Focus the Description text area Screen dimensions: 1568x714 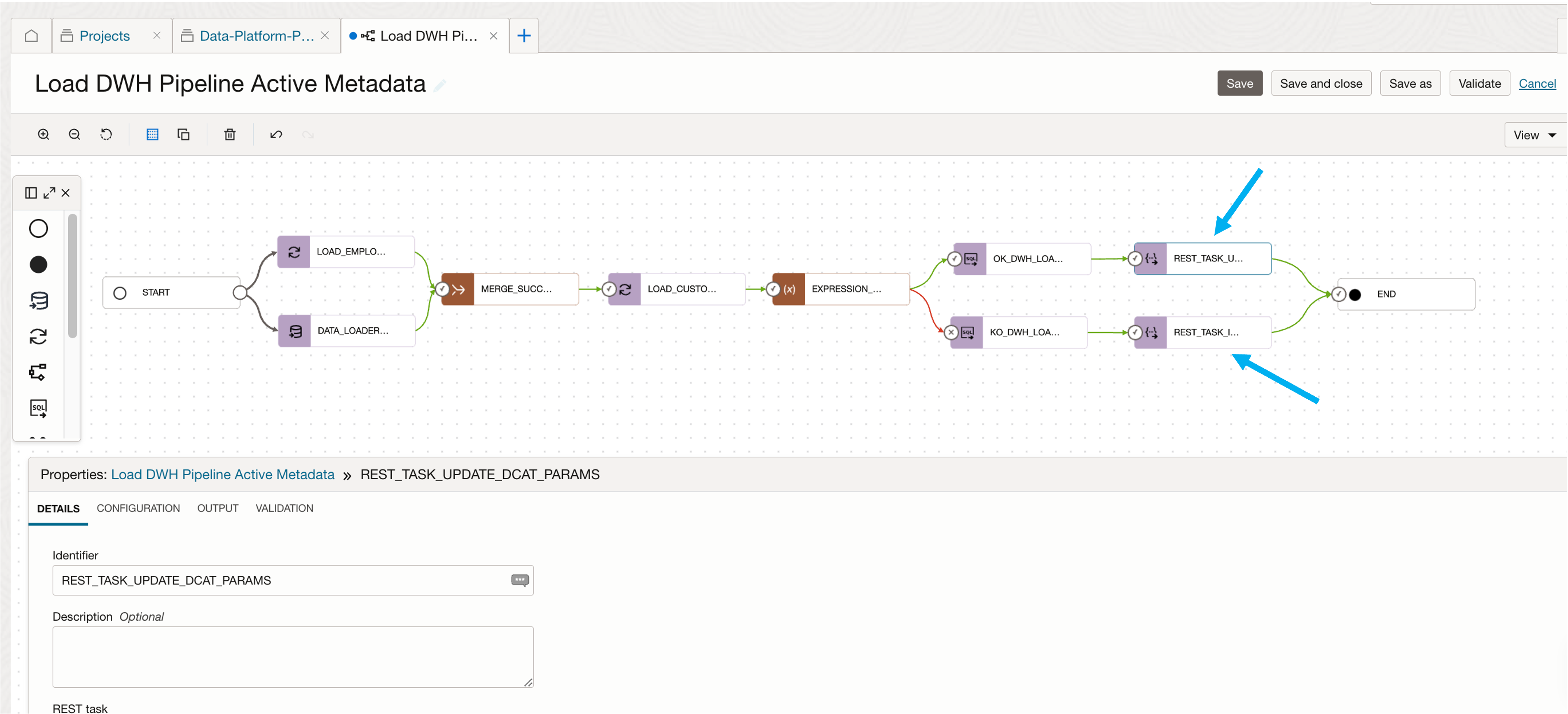click(x=293, y=657)
